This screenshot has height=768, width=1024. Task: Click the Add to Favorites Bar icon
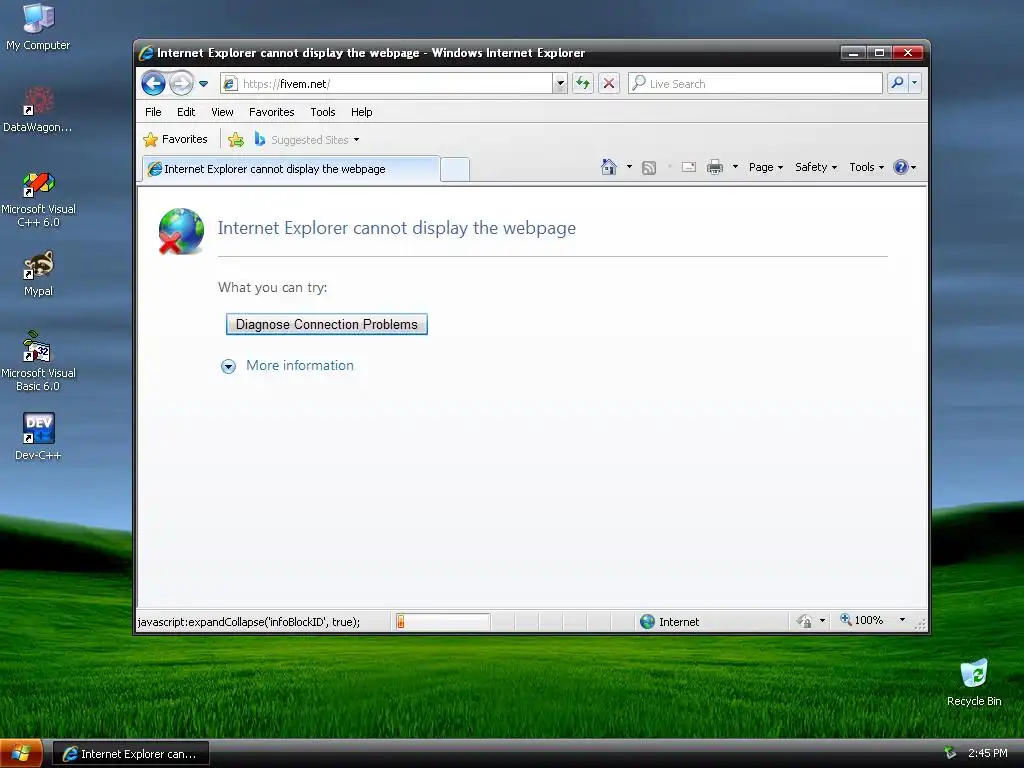[x=236, y=140]
